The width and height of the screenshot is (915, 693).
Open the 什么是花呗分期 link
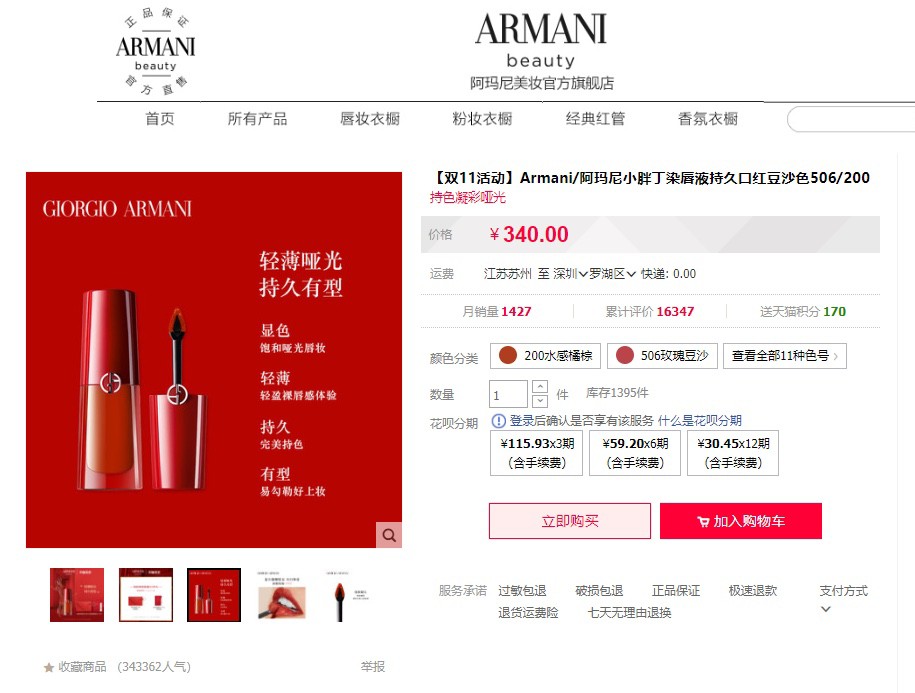tap(700, 421)
